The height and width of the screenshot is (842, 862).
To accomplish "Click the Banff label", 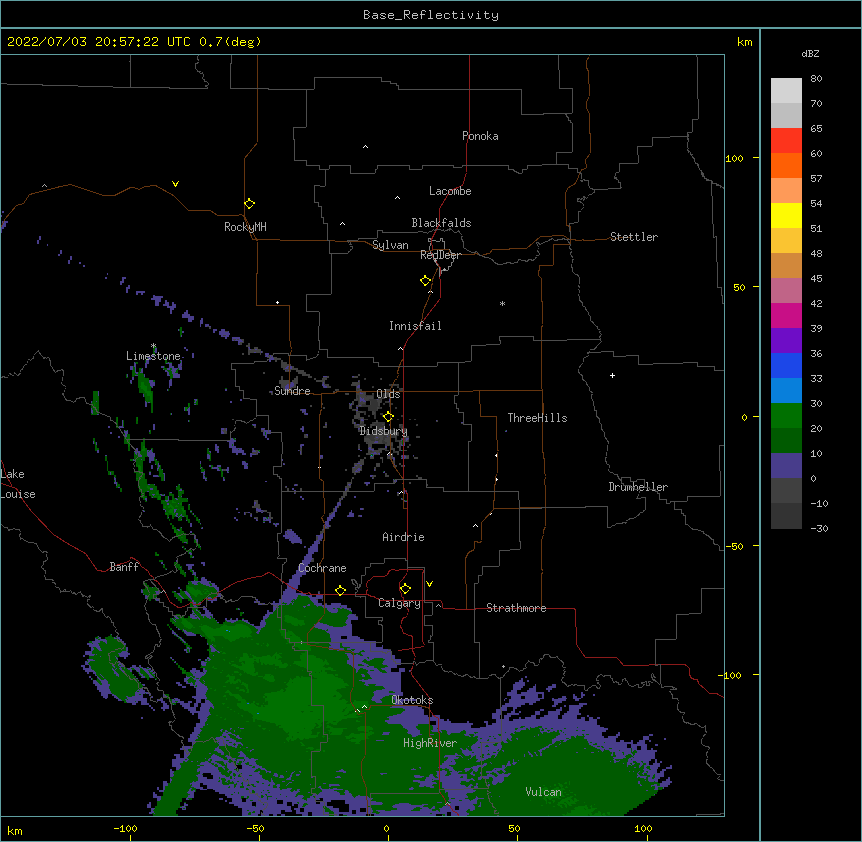I will (124, 567).
